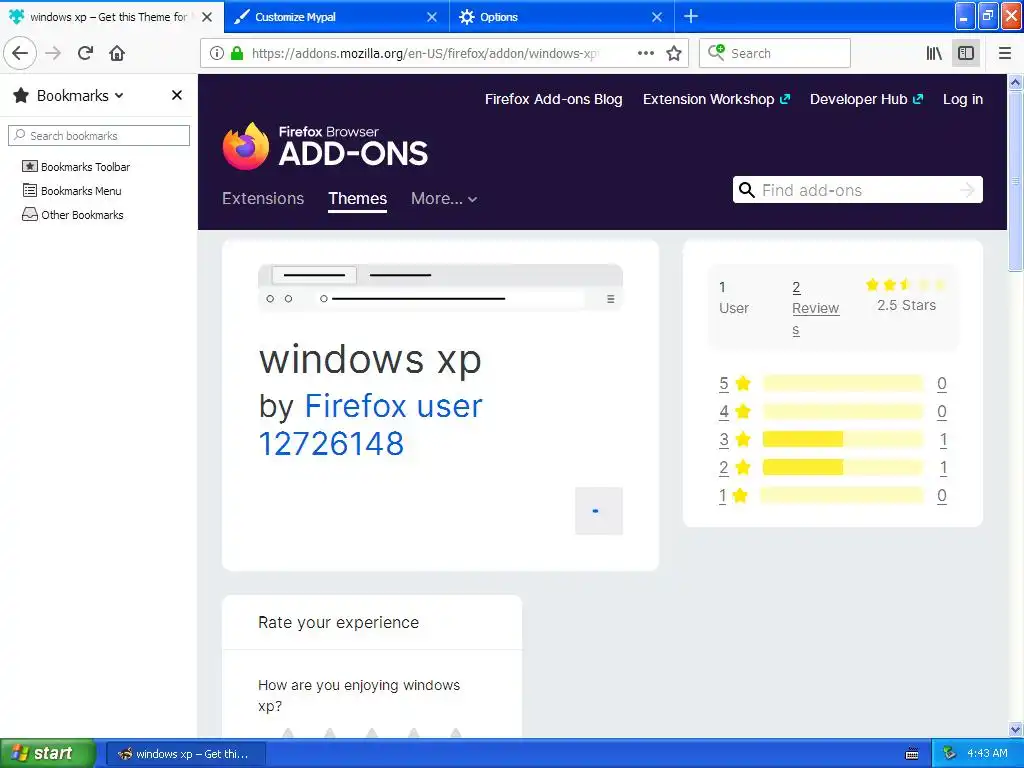Click the 1 star rating bar

click(842, 496)
